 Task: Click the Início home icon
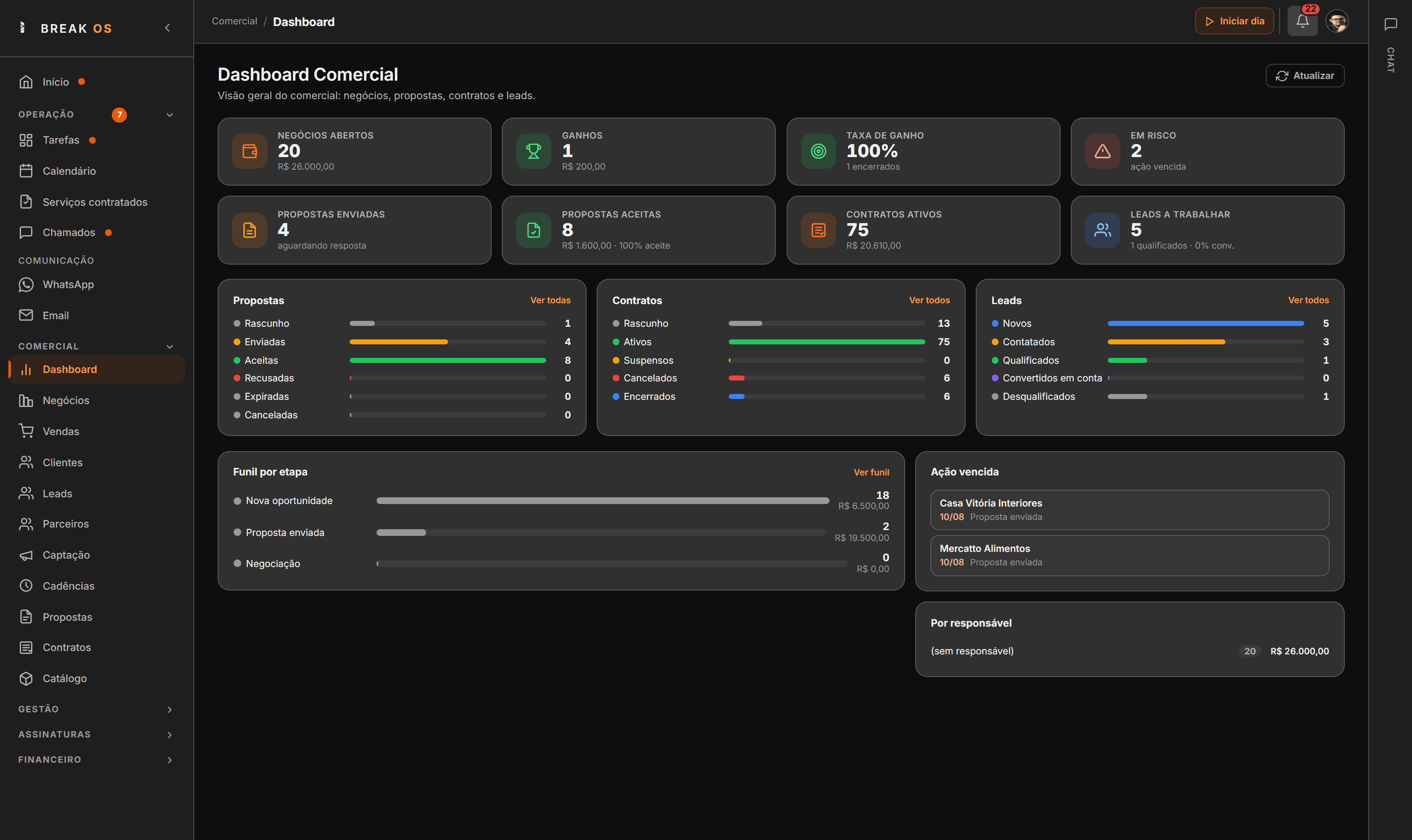tap(26, 82)
